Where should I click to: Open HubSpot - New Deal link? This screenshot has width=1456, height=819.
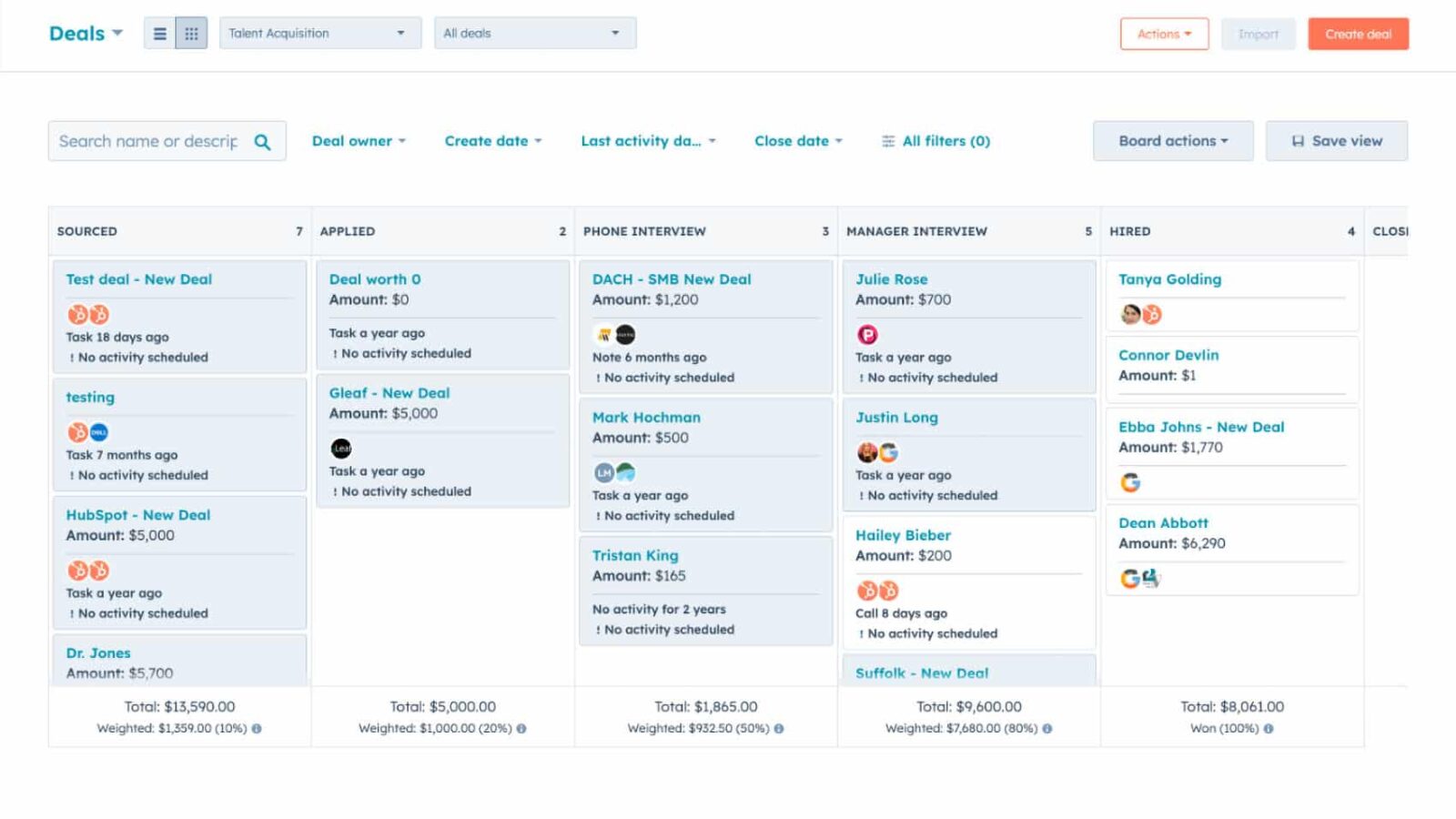point(137,515)
